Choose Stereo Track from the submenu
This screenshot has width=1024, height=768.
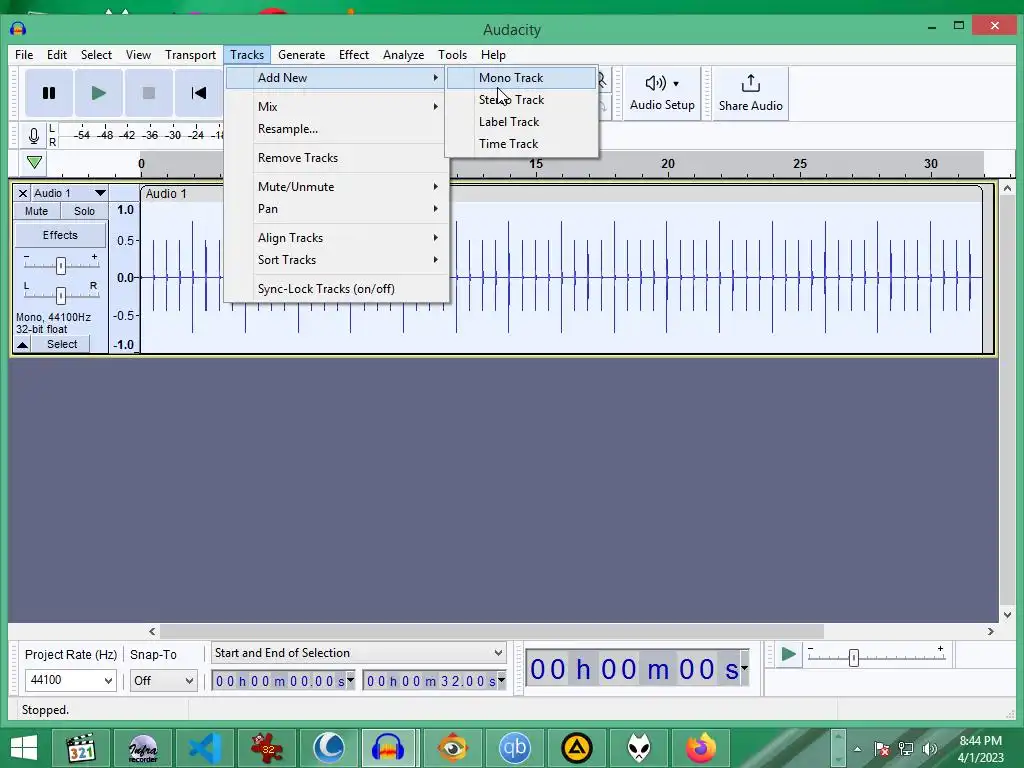521,100
